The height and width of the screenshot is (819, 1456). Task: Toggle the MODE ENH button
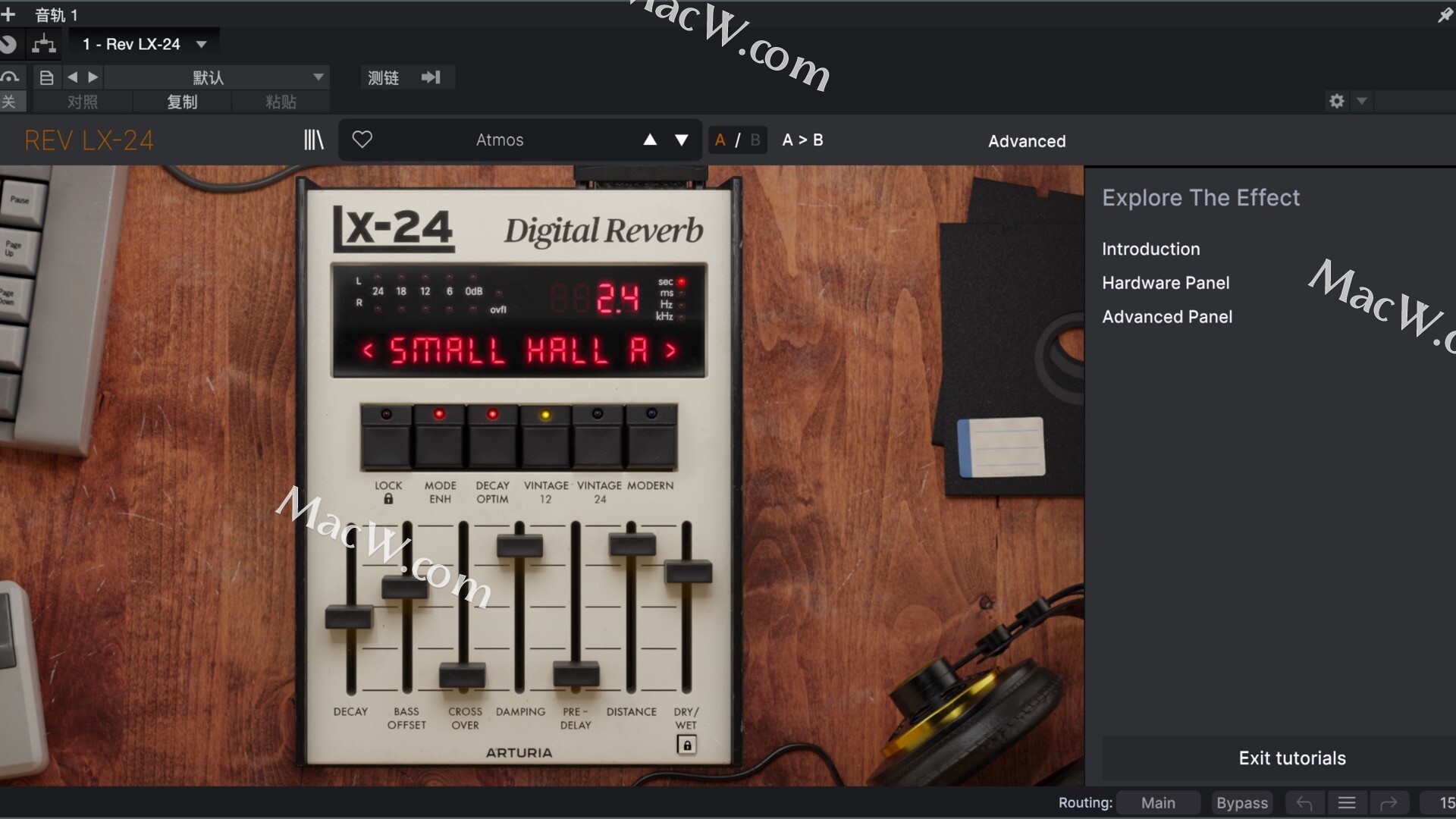[439, 438]
